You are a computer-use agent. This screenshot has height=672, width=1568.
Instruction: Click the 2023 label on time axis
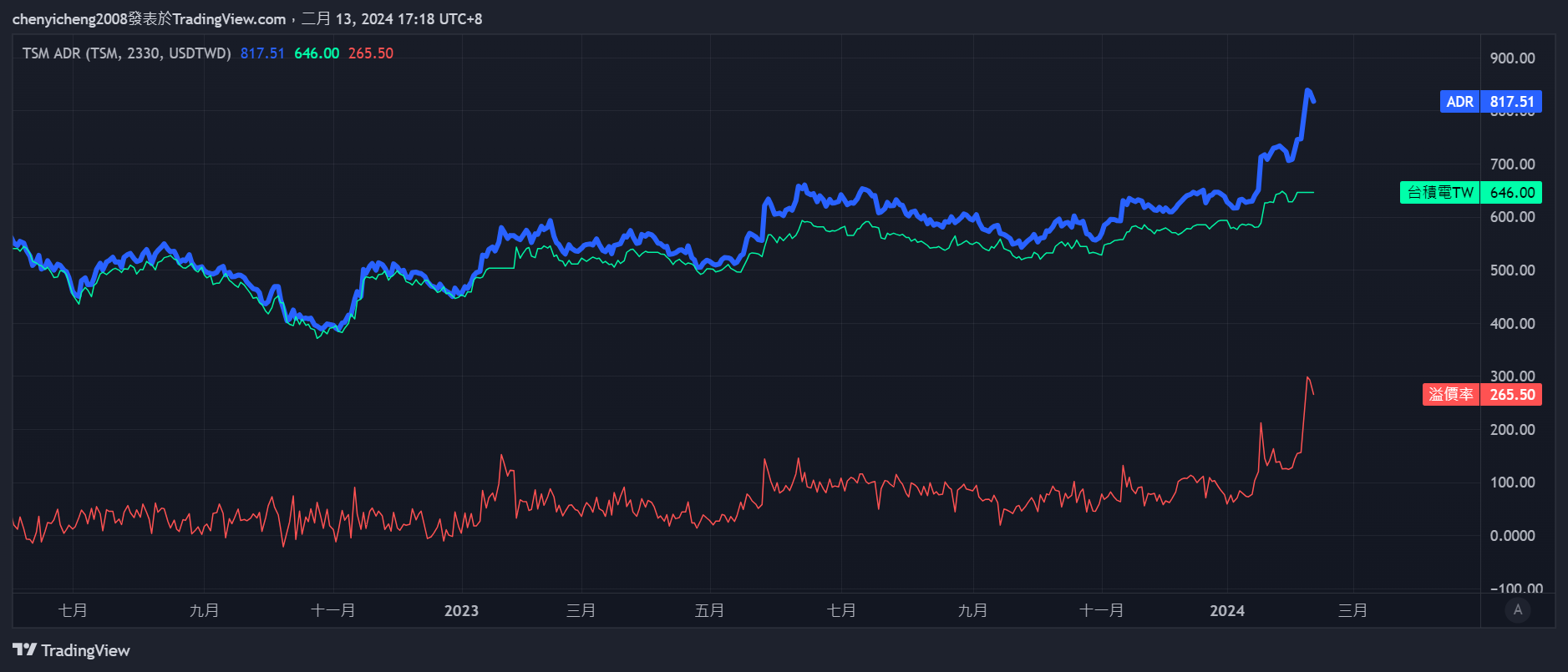pos(461,611)
